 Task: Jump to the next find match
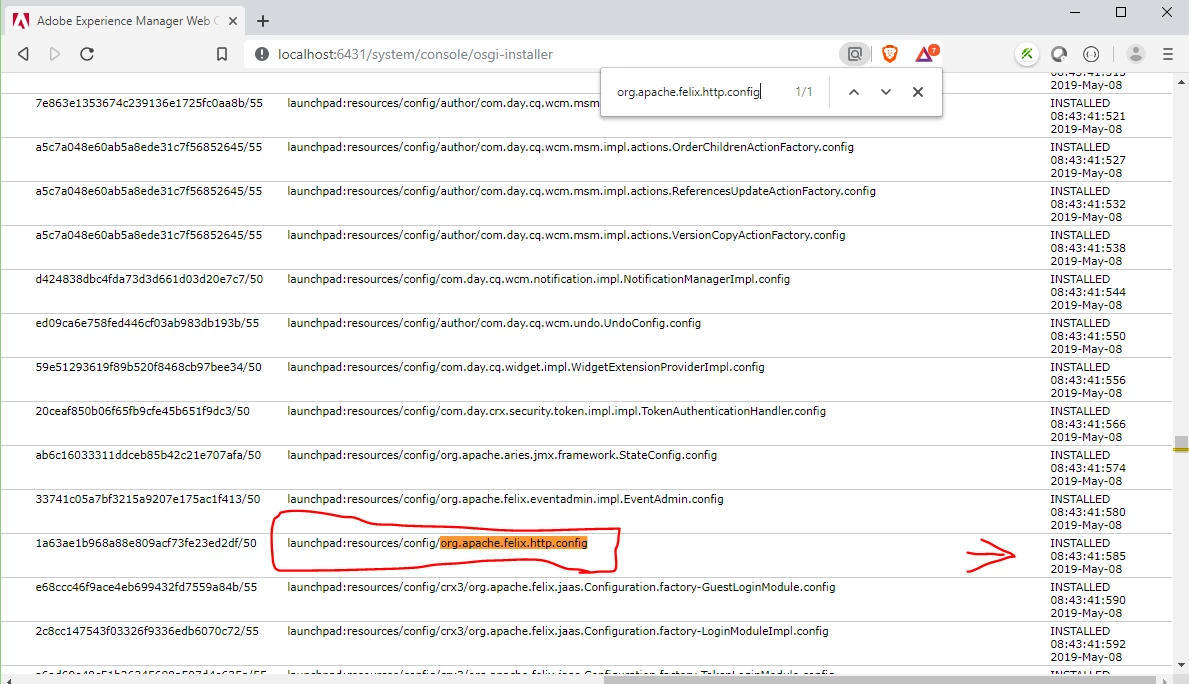pyautogui.click(x=886, y=92)
